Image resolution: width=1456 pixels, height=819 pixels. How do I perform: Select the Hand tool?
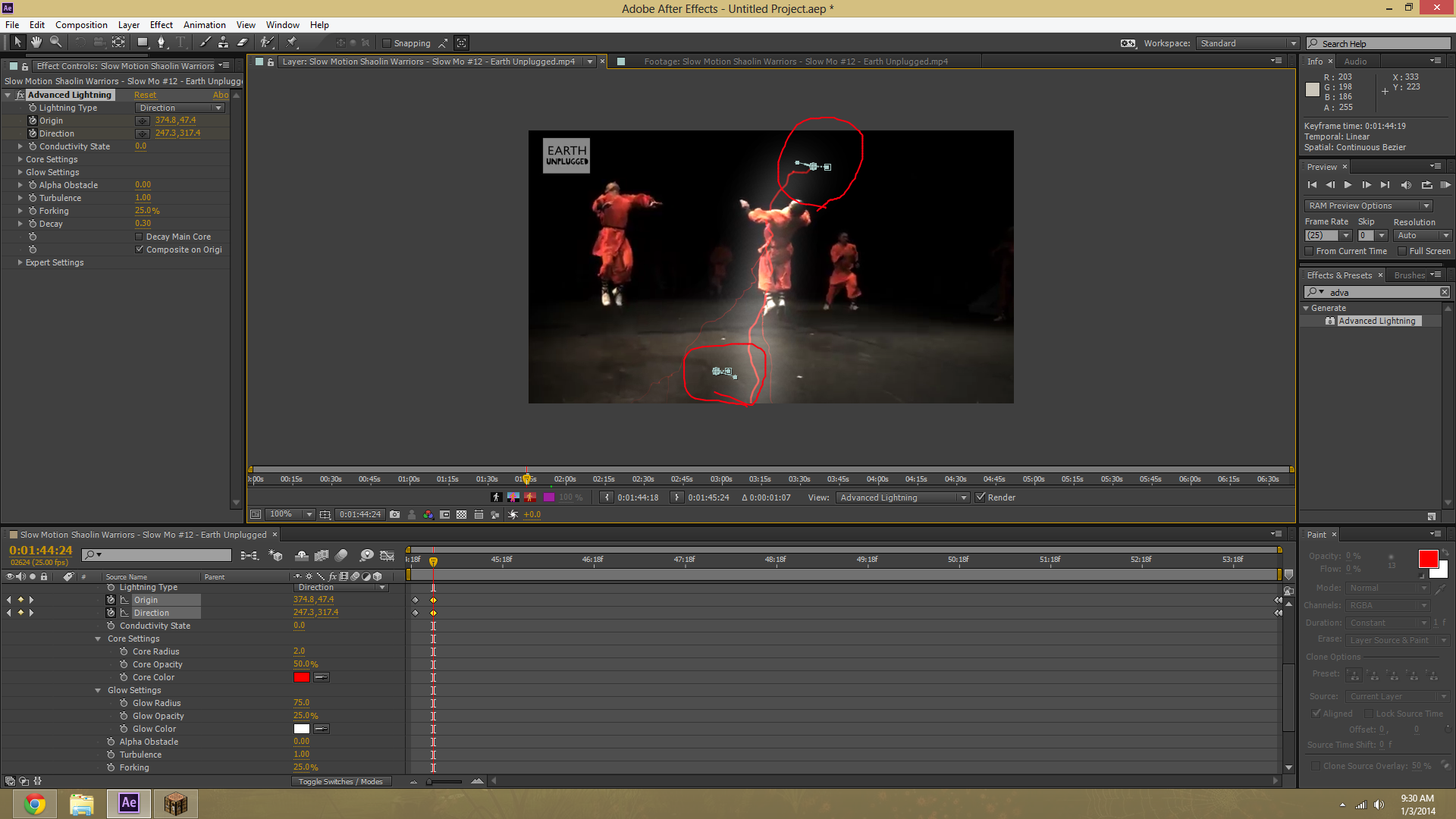coord(36,42)
